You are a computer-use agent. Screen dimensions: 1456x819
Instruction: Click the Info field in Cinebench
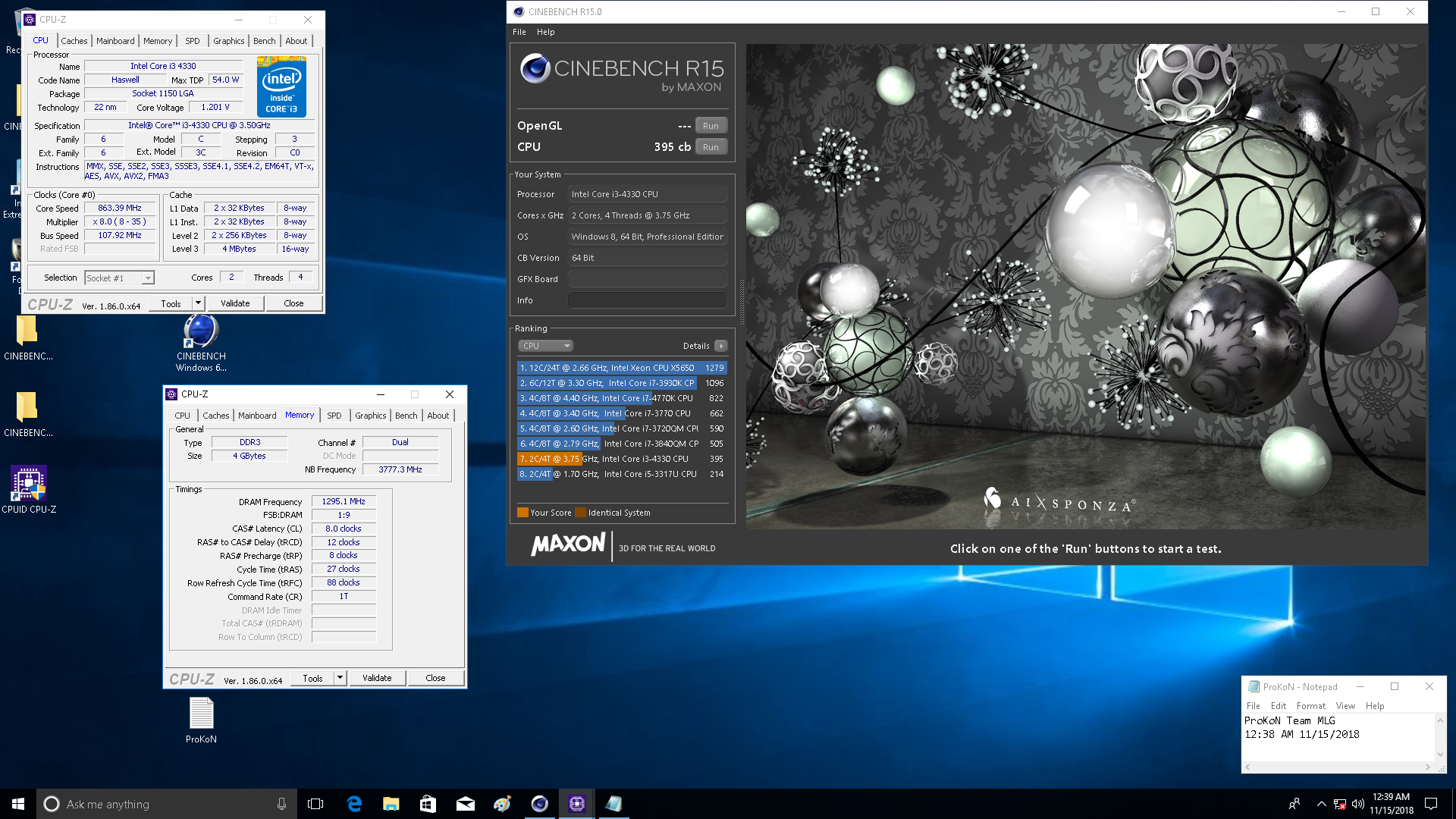point(648,300)
